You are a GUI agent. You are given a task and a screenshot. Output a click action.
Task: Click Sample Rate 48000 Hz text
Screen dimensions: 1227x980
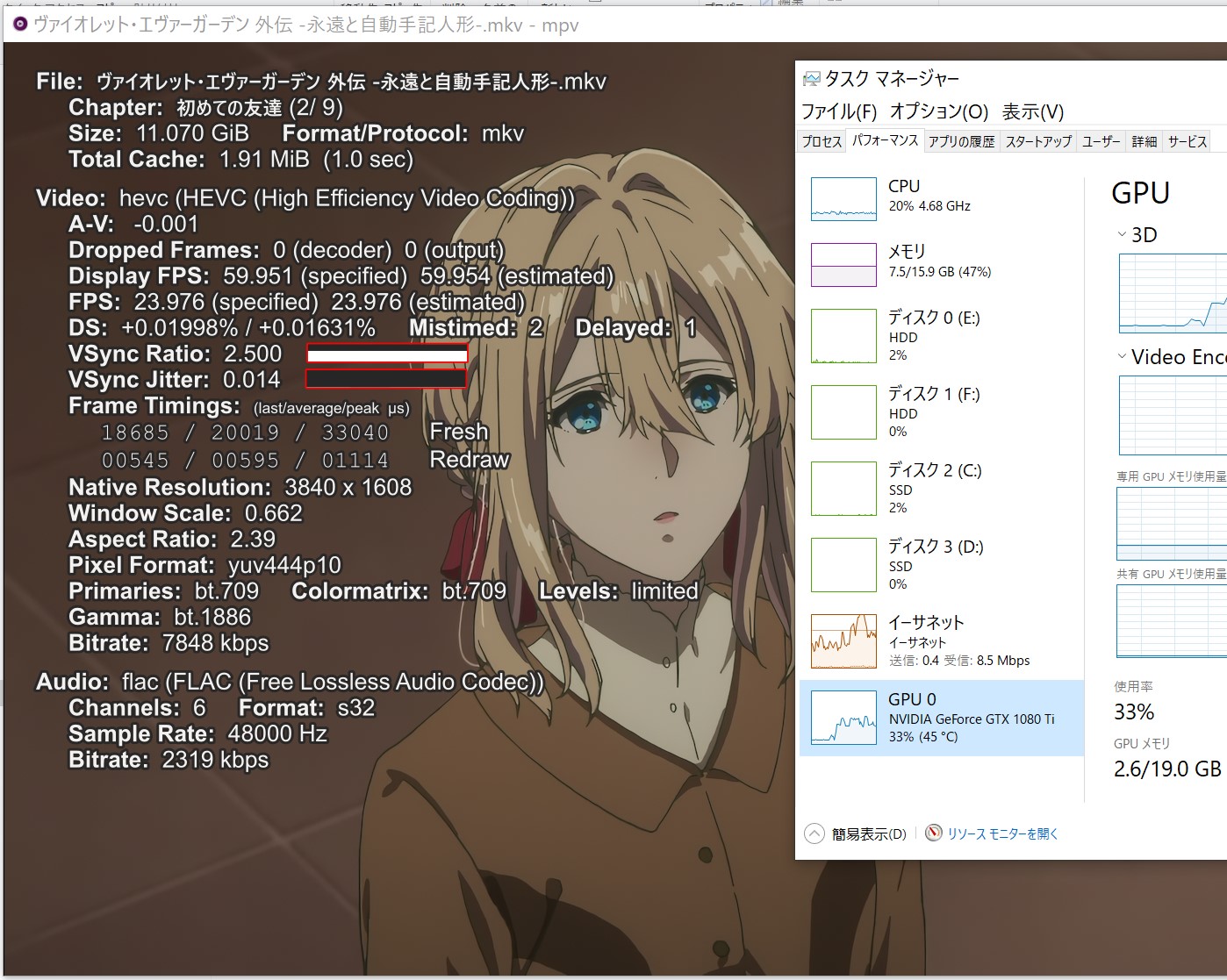197,733
